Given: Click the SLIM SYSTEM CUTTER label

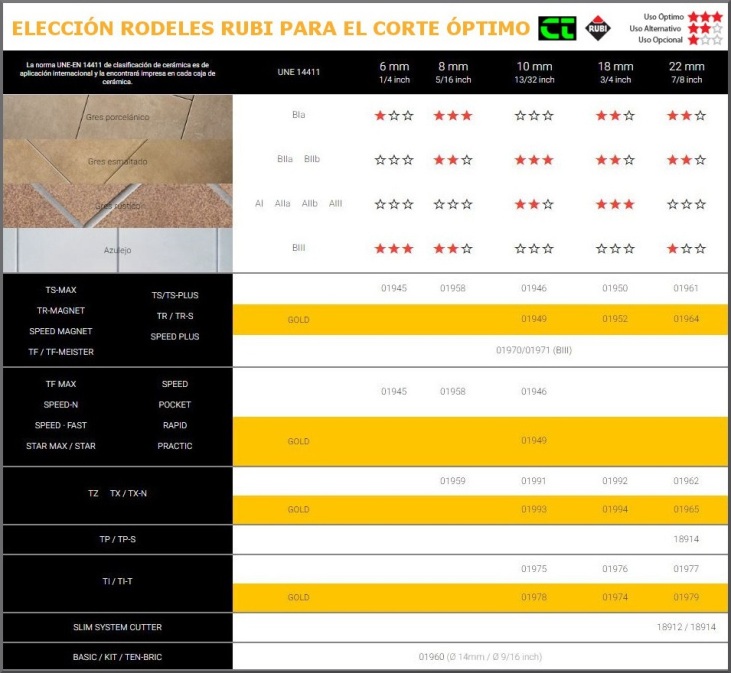Looking at the screenshot, I should 117,627.
